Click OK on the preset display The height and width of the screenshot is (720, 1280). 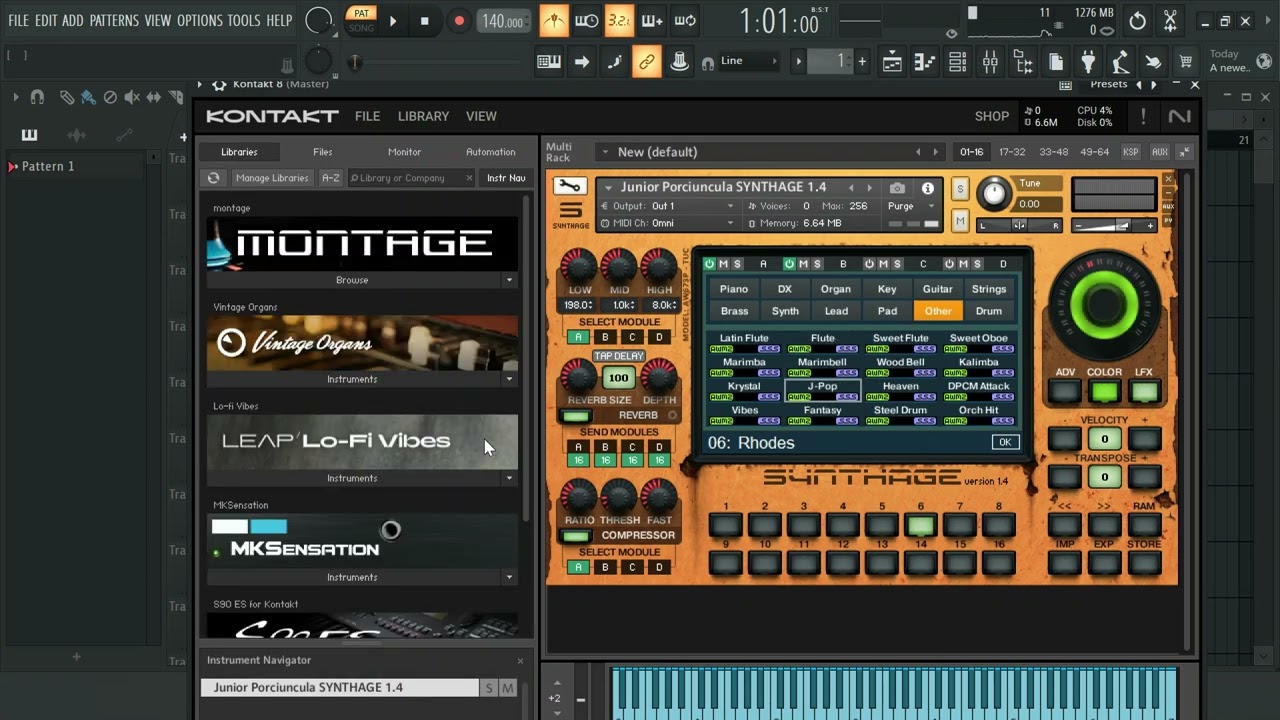click(x=1005, y=442)
